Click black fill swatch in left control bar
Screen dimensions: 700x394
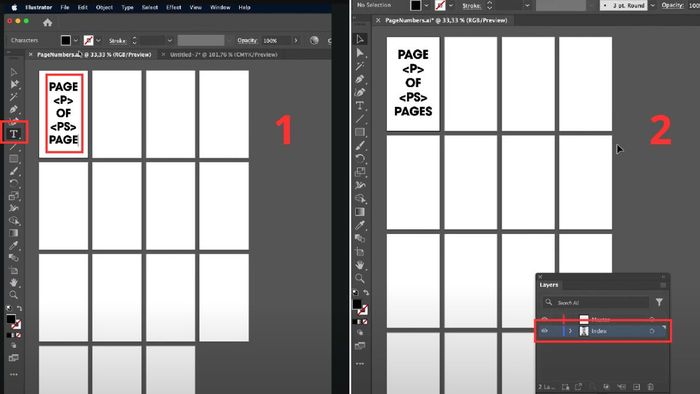coord(66,41)
